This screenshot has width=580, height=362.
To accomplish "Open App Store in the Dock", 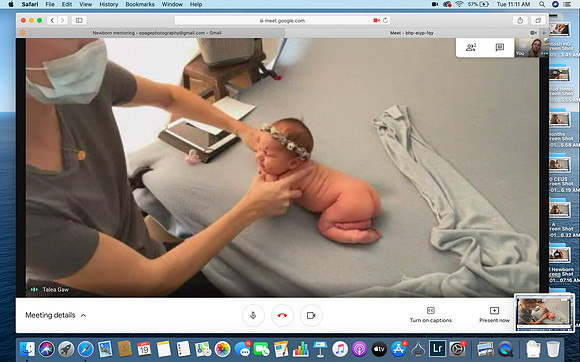I will click(x=398, y=349).
